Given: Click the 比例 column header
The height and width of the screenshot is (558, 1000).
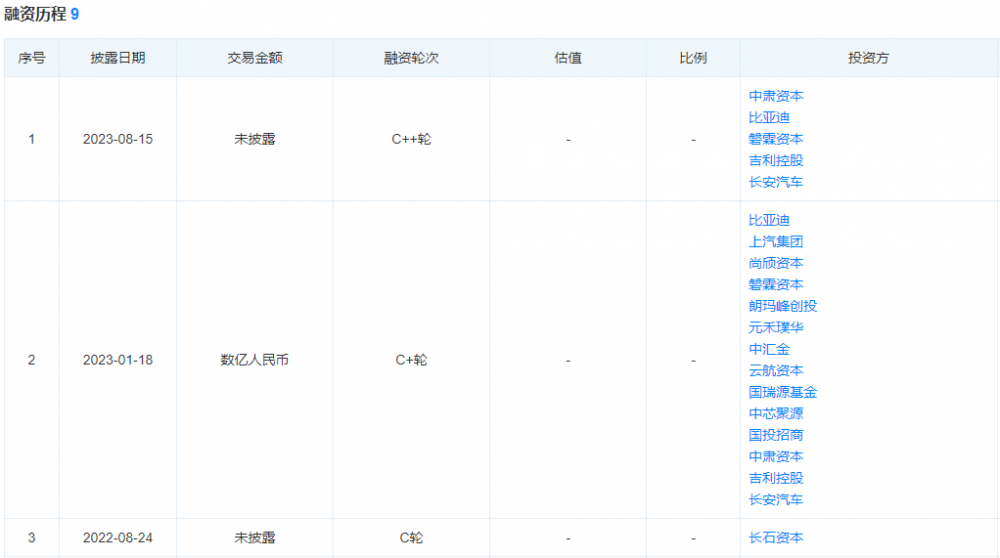Looking at the screenshot, I should [x=693, y=58].
